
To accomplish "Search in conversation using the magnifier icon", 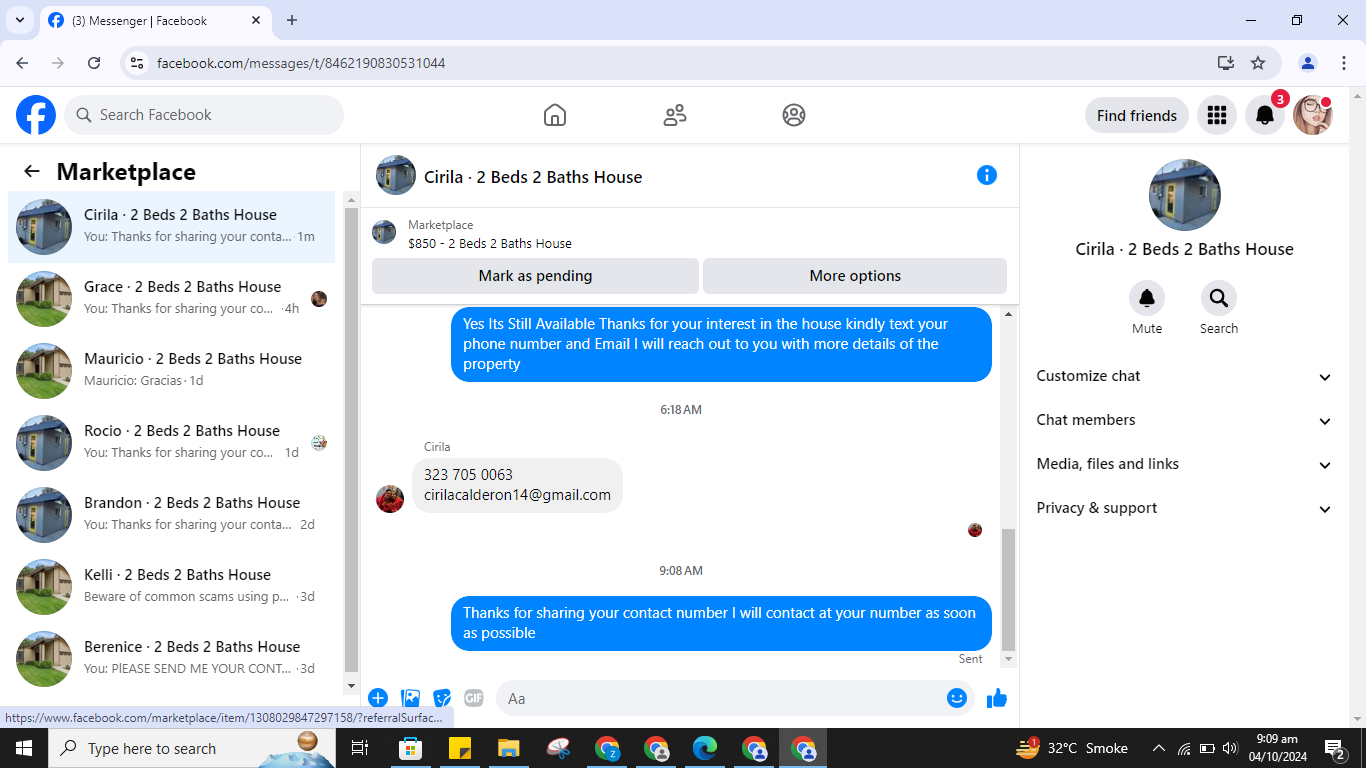I will coord(1219,298).
